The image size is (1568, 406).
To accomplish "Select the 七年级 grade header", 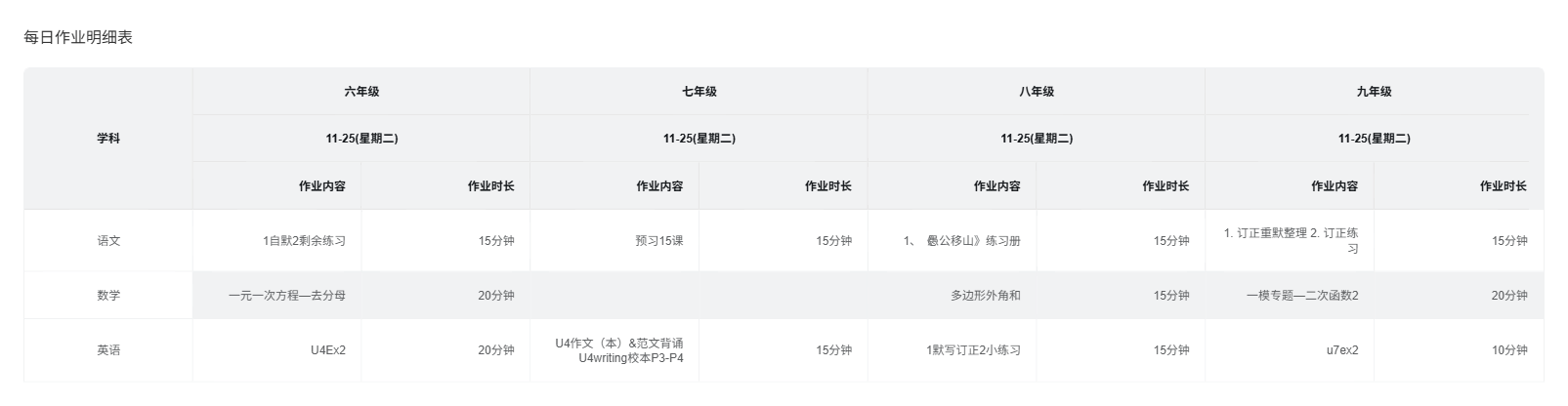I will pyautogui.click(x=699, y=92).
